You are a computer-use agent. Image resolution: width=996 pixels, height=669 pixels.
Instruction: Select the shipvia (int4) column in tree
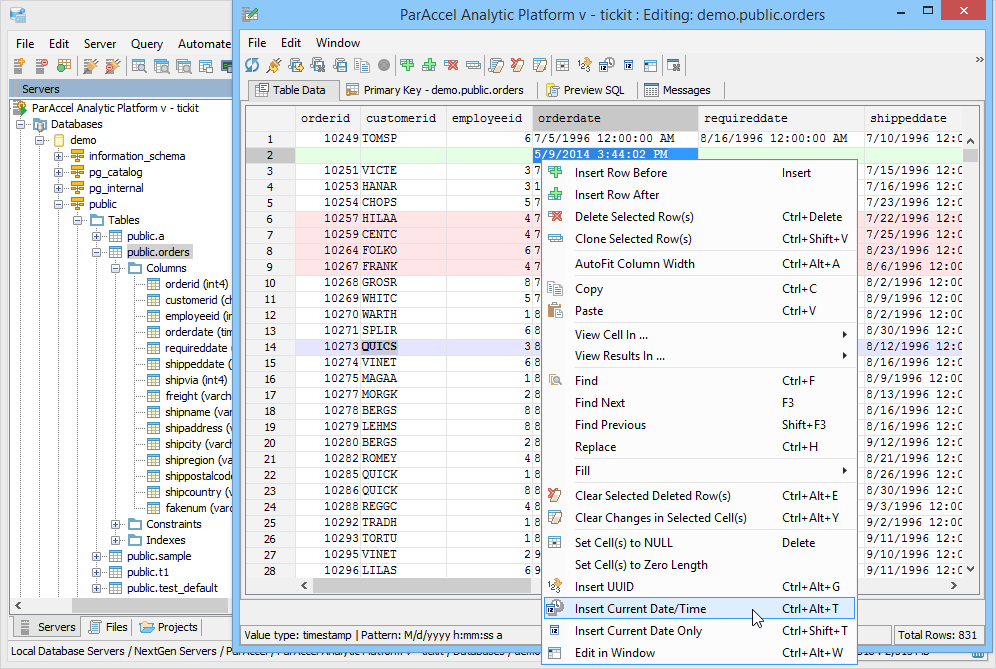(196, 380)
